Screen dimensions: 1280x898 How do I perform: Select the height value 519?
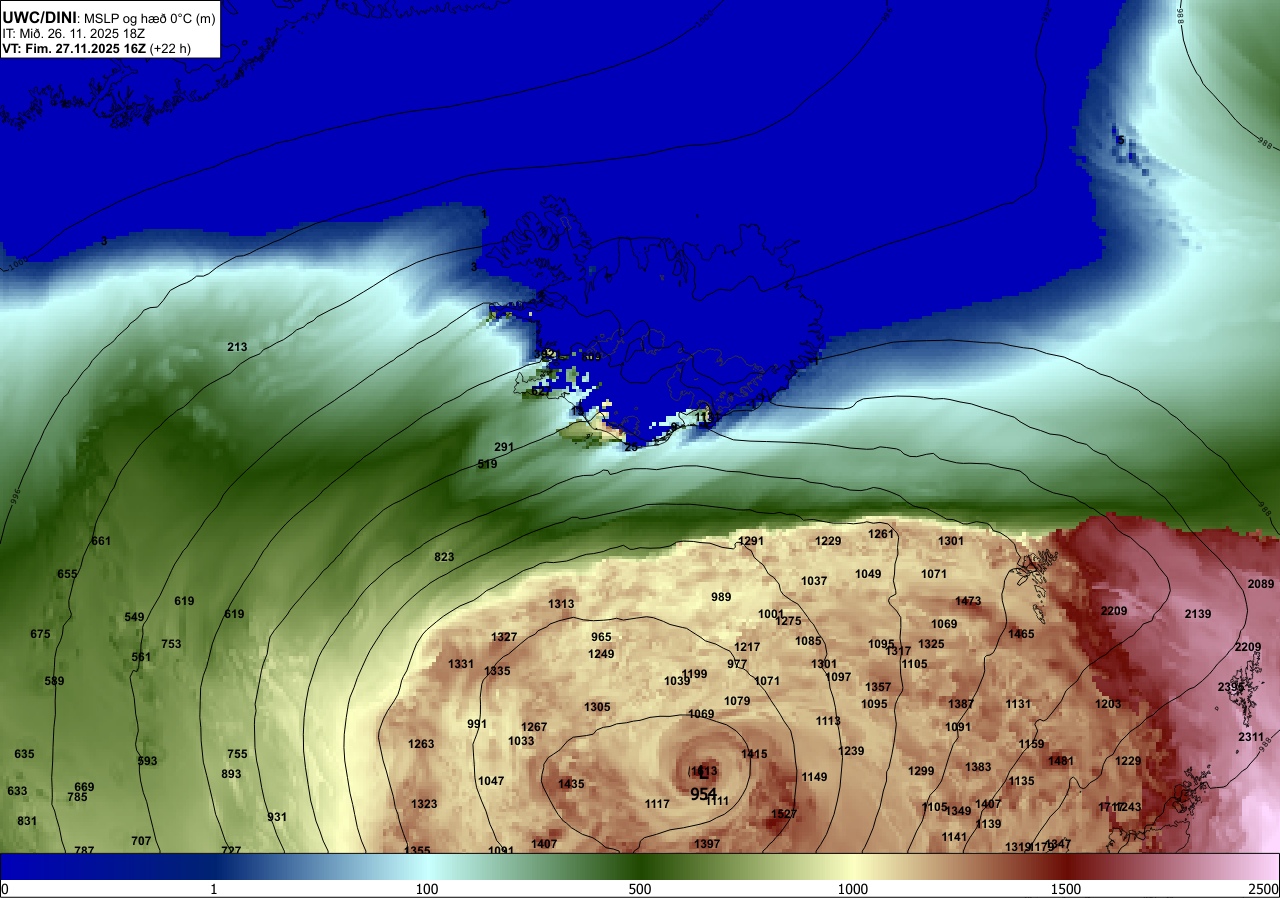pos(487,464)
